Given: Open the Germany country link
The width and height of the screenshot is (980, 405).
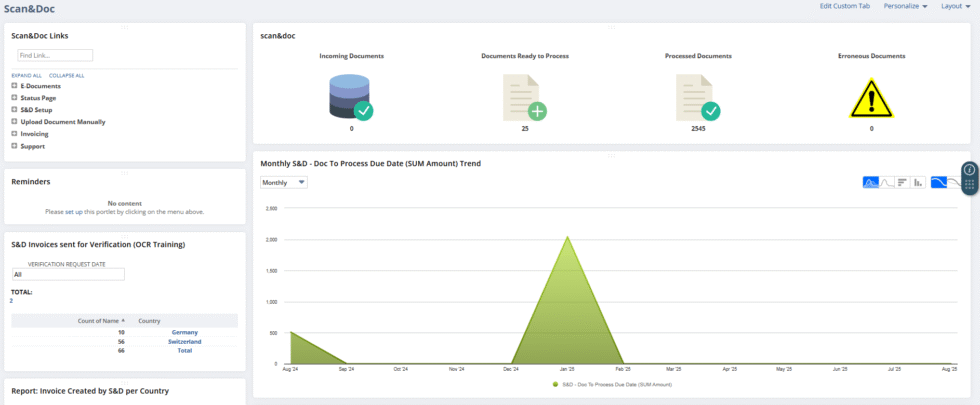Looking at the screenshot, I should [184, 332].
